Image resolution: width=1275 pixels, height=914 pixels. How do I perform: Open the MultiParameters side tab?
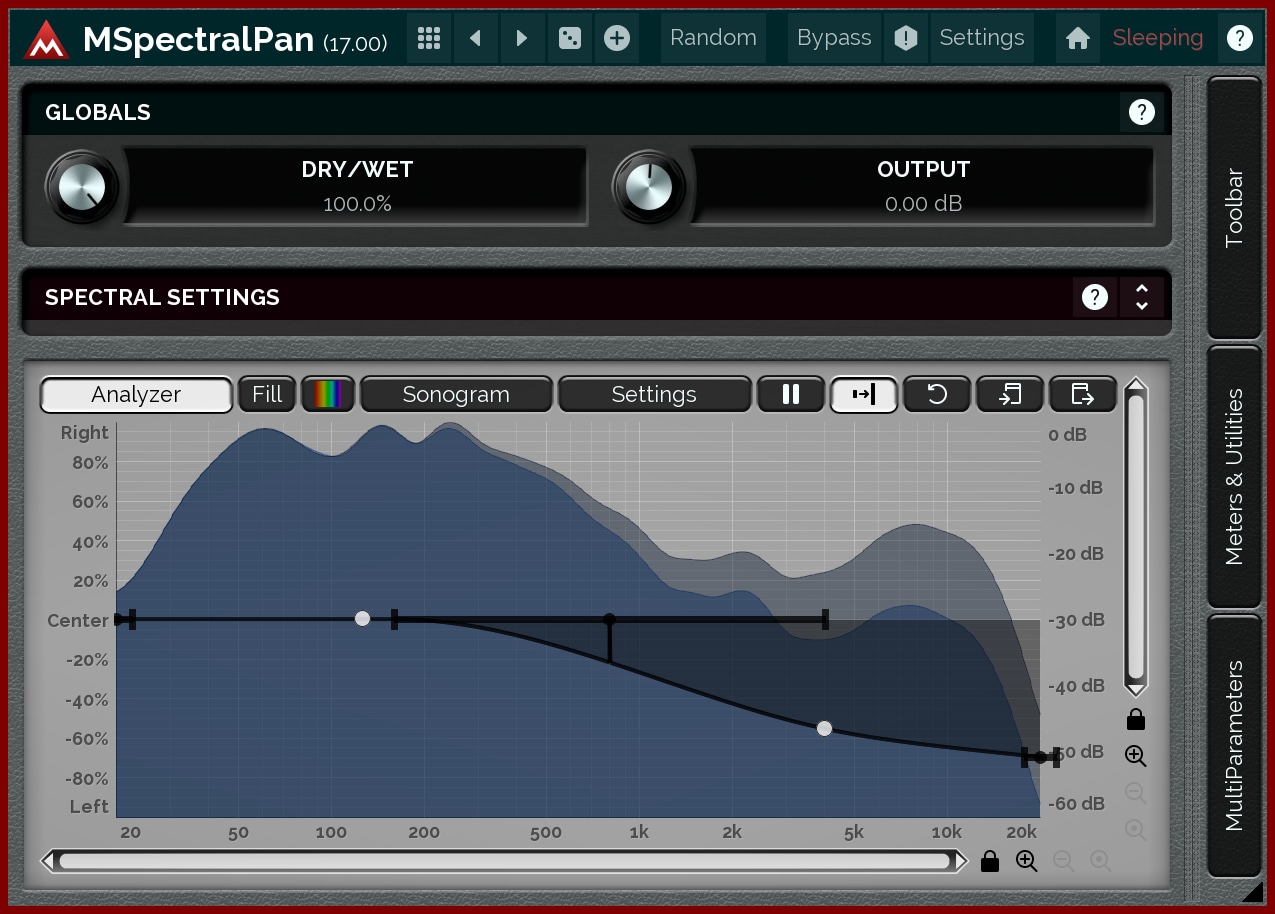1235,745
